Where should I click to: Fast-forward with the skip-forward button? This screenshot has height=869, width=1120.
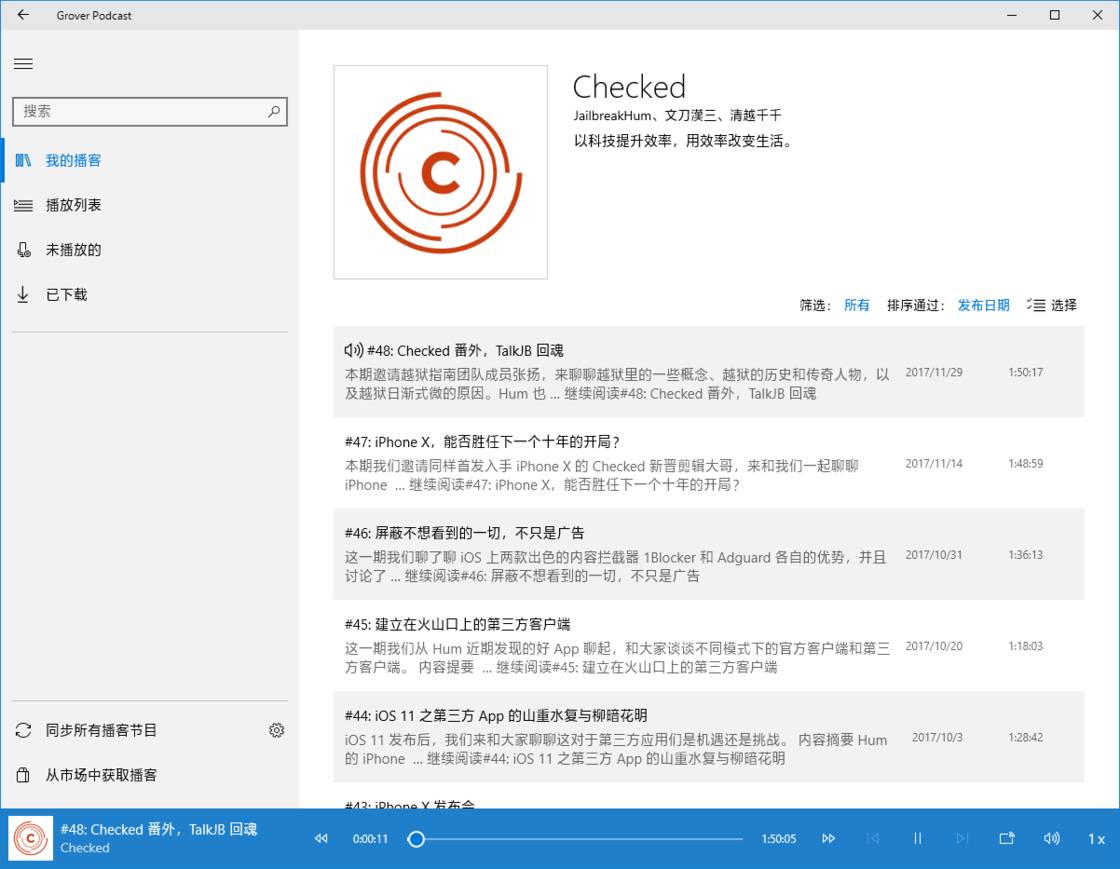(829, 838)
